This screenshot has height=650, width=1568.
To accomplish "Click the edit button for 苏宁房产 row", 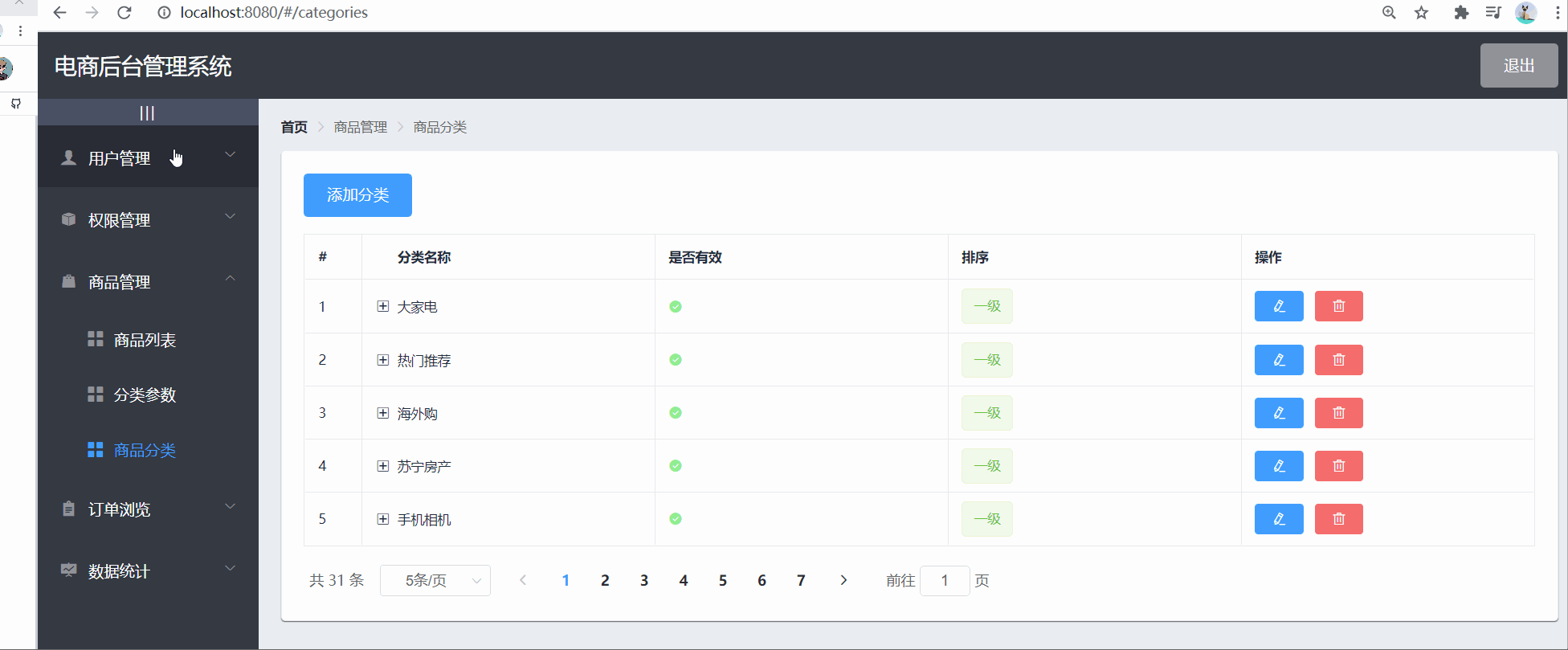I will tap(1279, 466).
